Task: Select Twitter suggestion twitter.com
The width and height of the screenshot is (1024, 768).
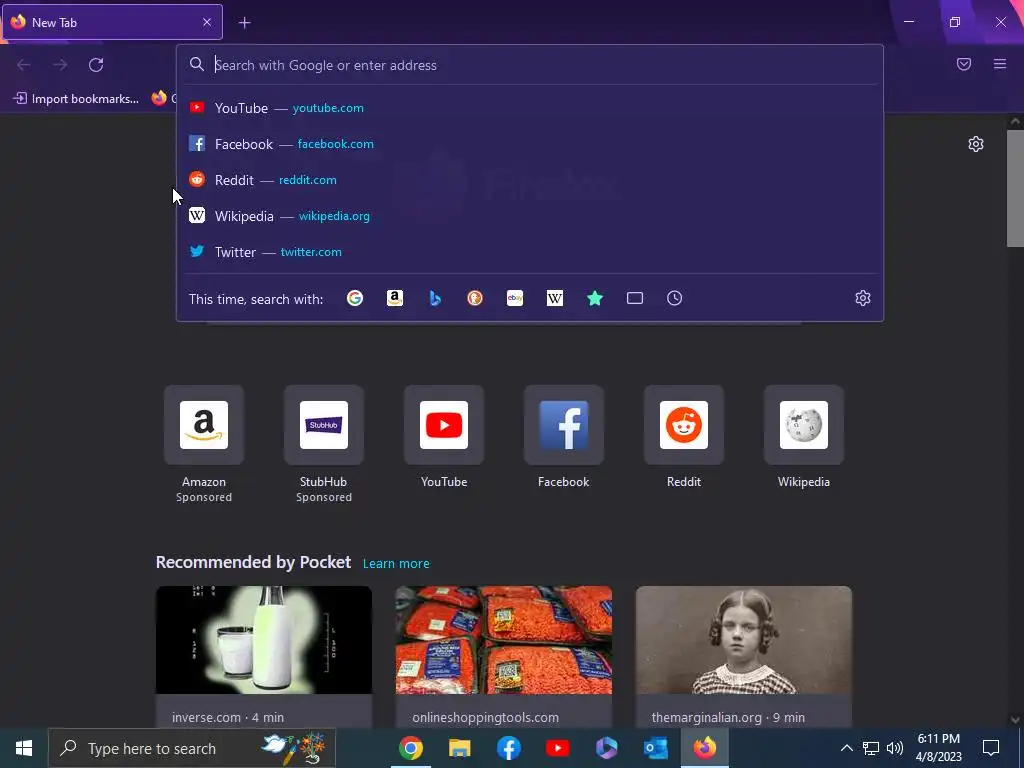Action: pyautogui.click(x=530, y=251)
